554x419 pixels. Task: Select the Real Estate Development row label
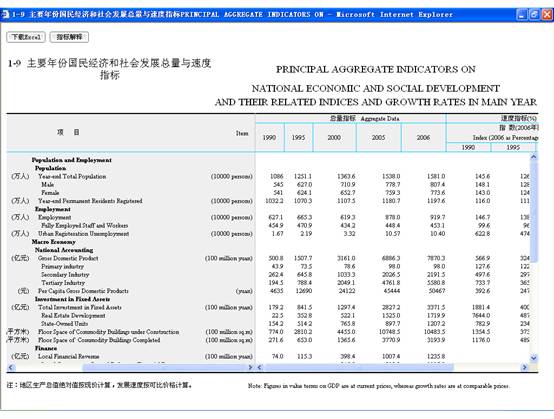coord(73,315)
